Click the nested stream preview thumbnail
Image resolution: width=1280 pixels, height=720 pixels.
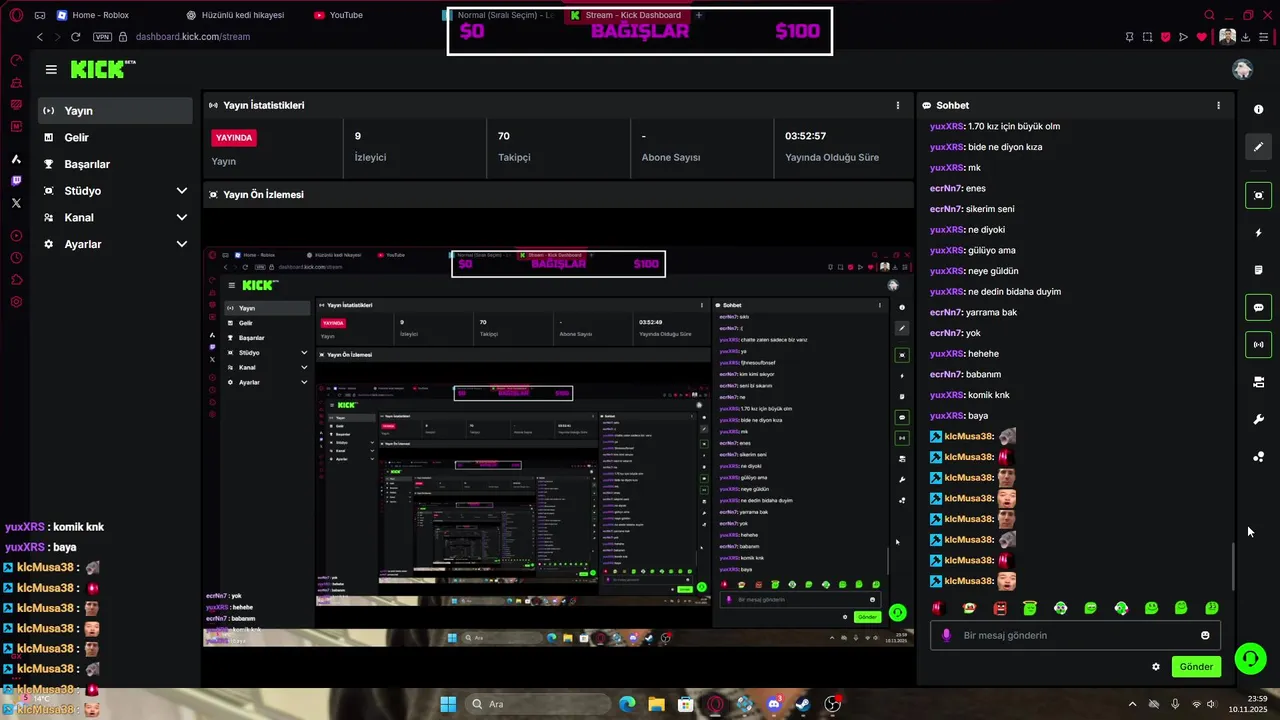[x=558, y=446]
